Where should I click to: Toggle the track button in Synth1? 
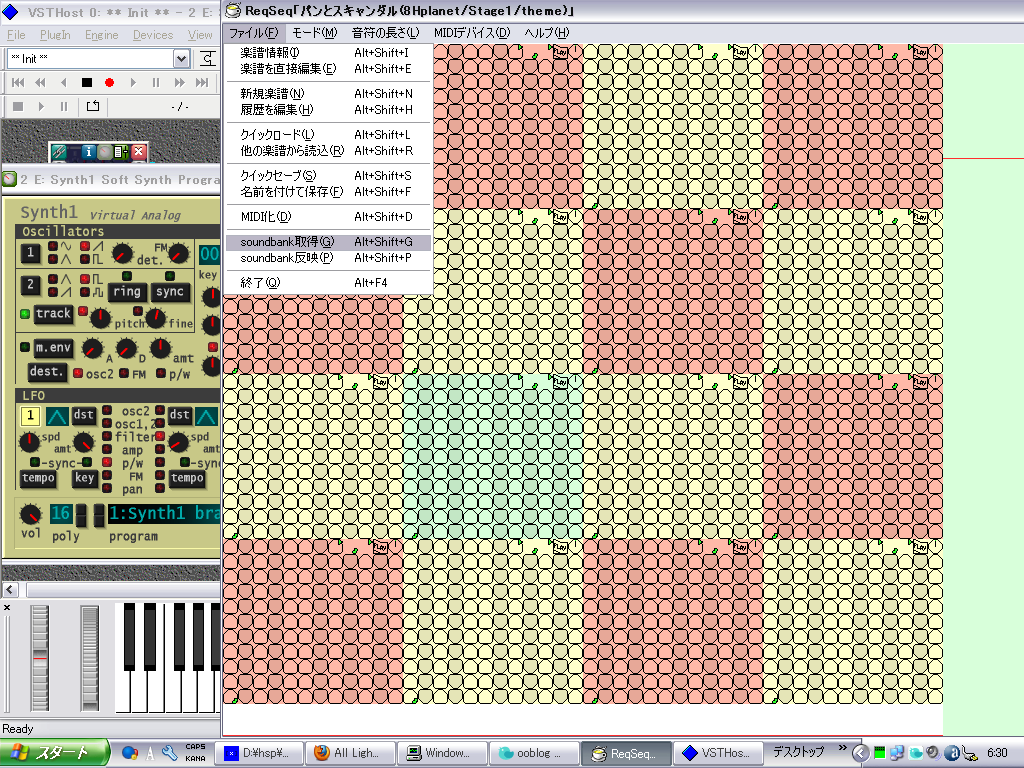[x=53, y=313]
